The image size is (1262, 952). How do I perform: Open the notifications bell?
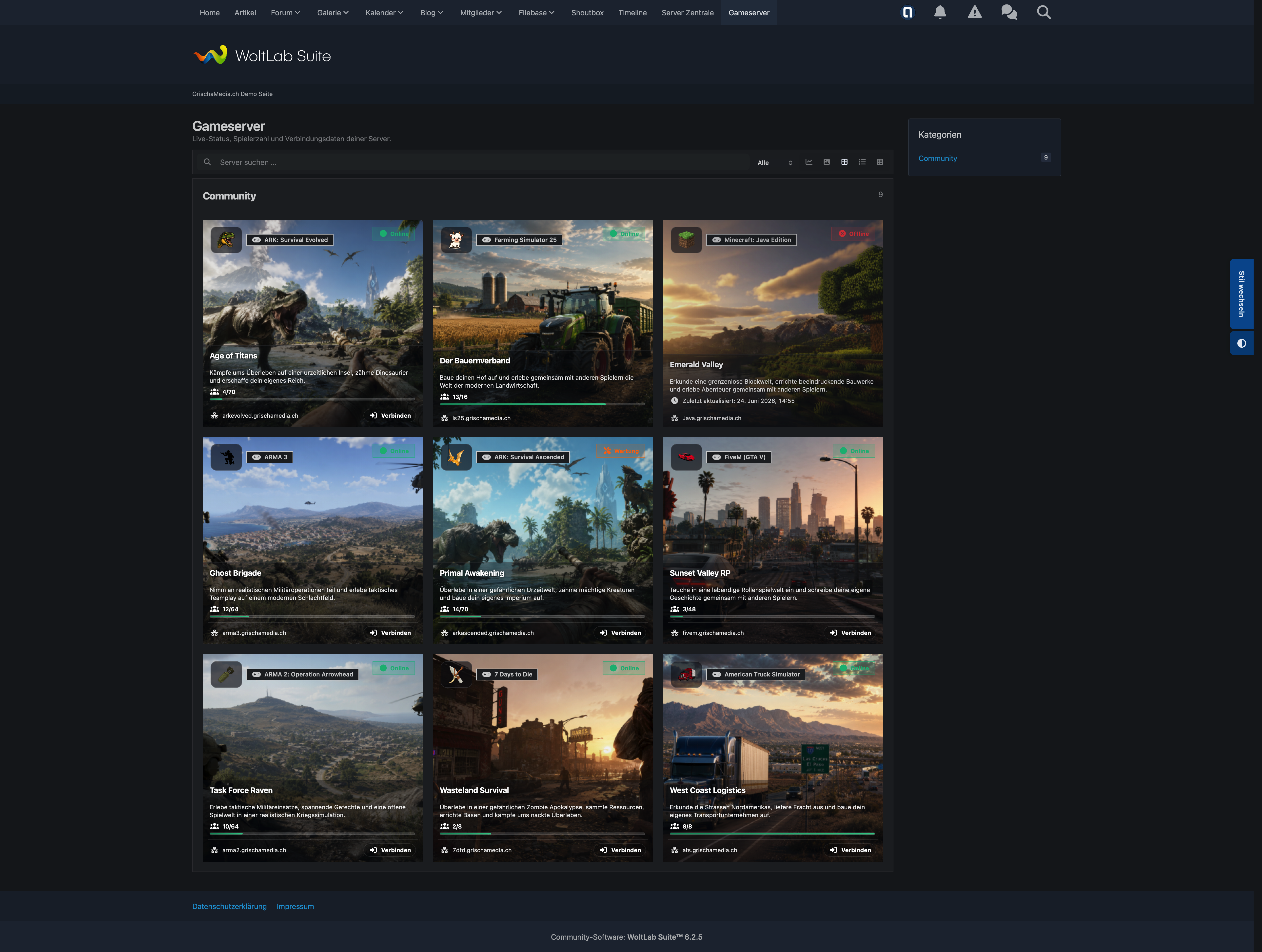(x=940, y=12)
